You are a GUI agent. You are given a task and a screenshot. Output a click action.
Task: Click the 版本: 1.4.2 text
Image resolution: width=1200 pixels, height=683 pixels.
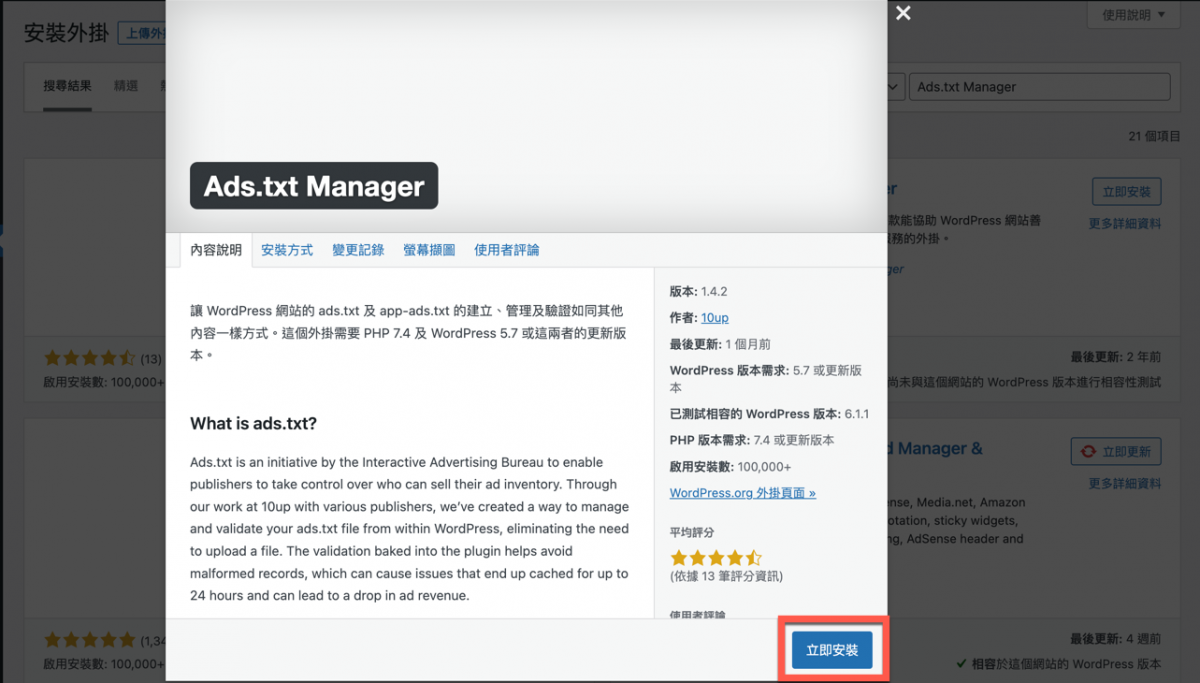click(x=698, y=291)
